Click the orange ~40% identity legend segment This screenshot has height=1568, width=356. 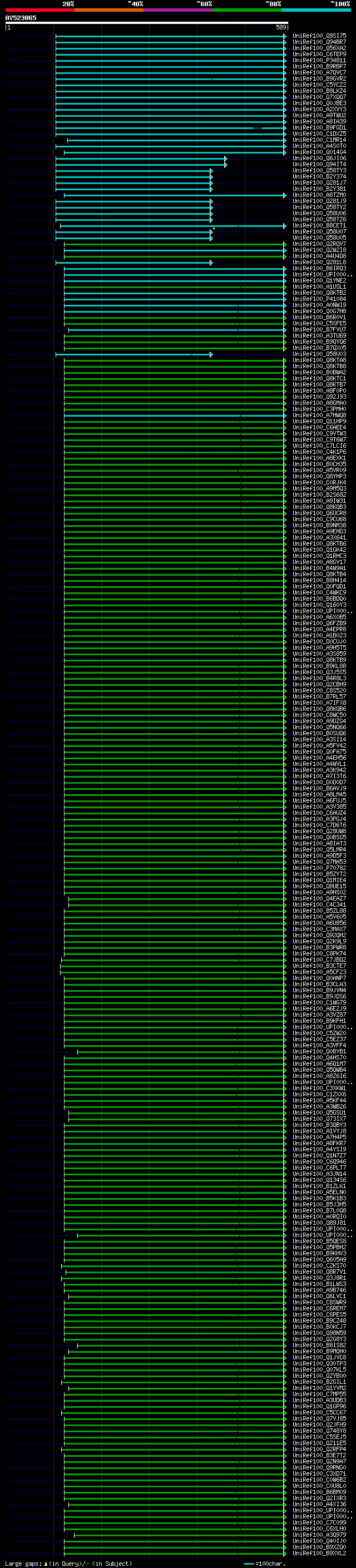pos(109,11)
